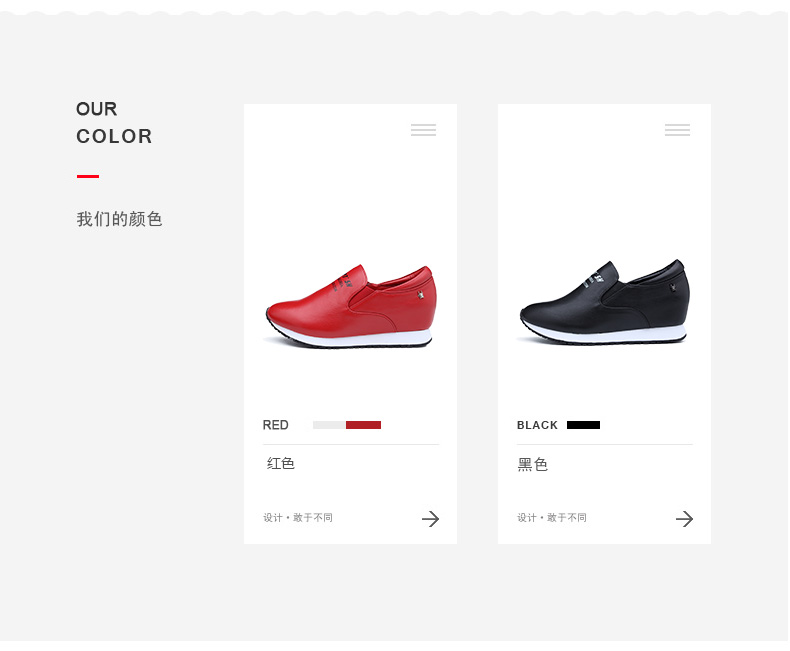Viewport: 790px width, 651px height.
Task: Click the 我们的颜色 subtitle
Action: pyautogui.click(x=119, y=219)
